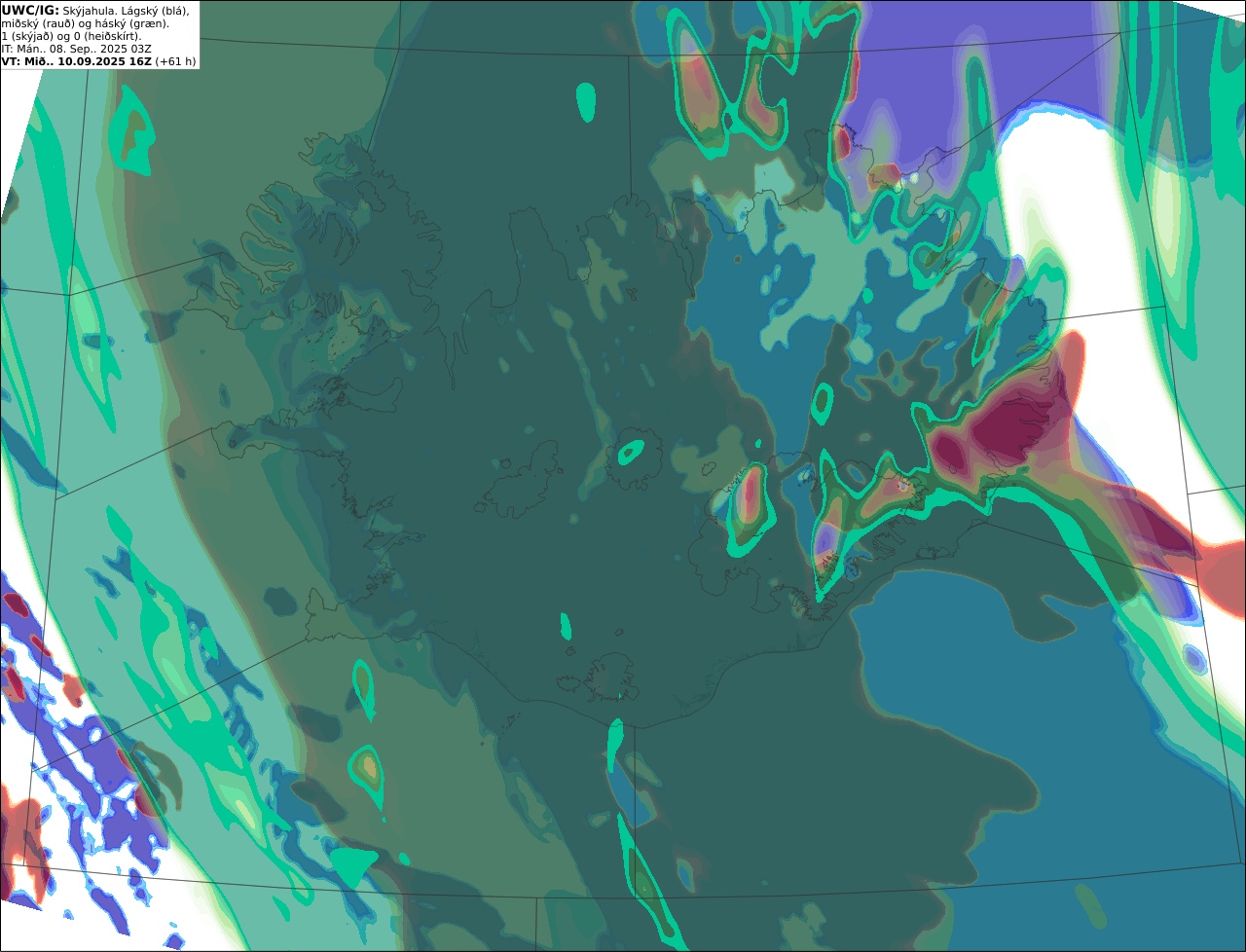Image resolution: width=1246 pixels, height=952 pixels.
Task: Click the 'Skýjahula.' word in legend
Action: (90, 10)
